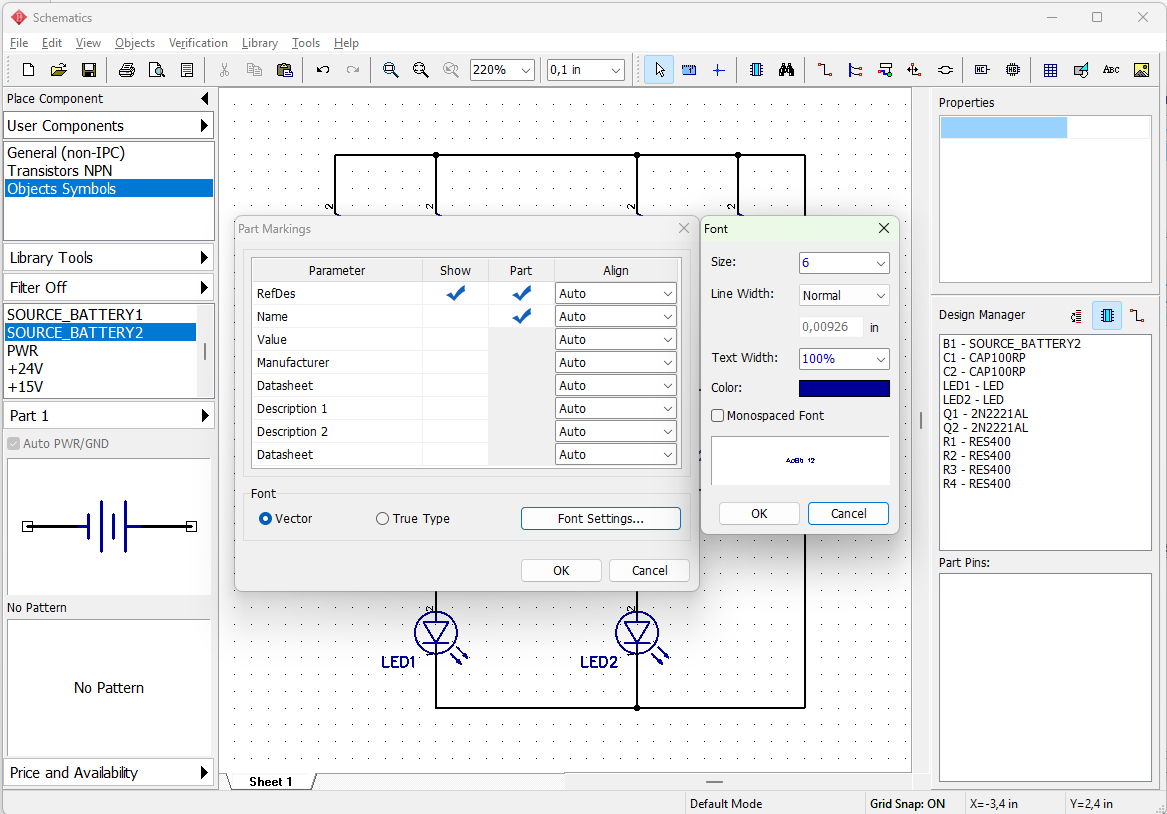Open the Tools menu
The height and width of the screenshot is (814, 1167).
(x=306, y=43)
